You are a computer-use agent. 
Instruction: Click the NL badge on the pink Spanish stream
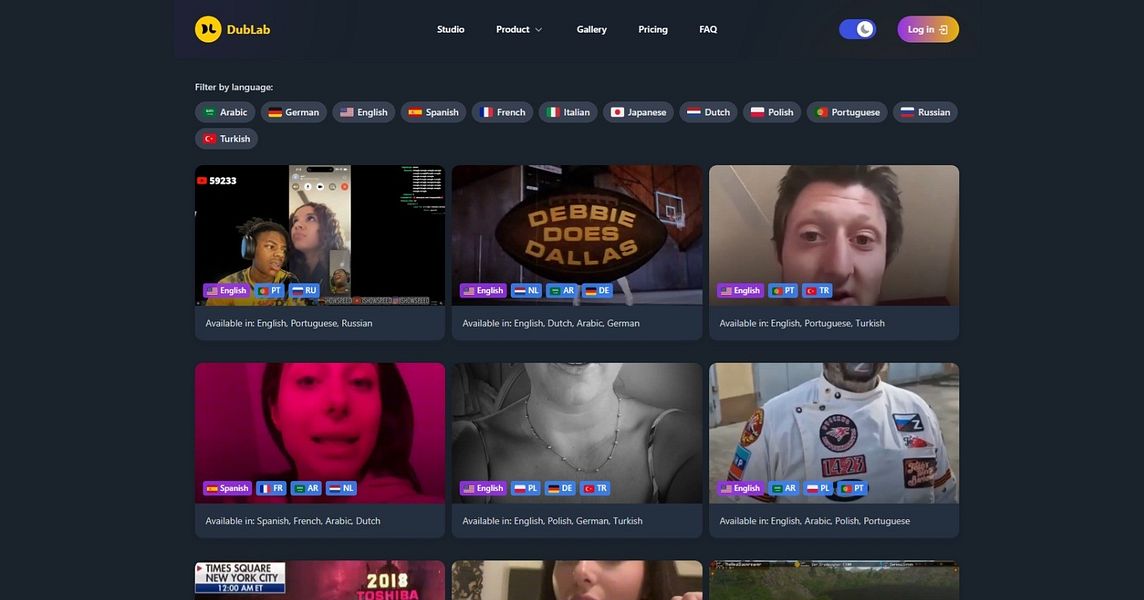point(342,488)
